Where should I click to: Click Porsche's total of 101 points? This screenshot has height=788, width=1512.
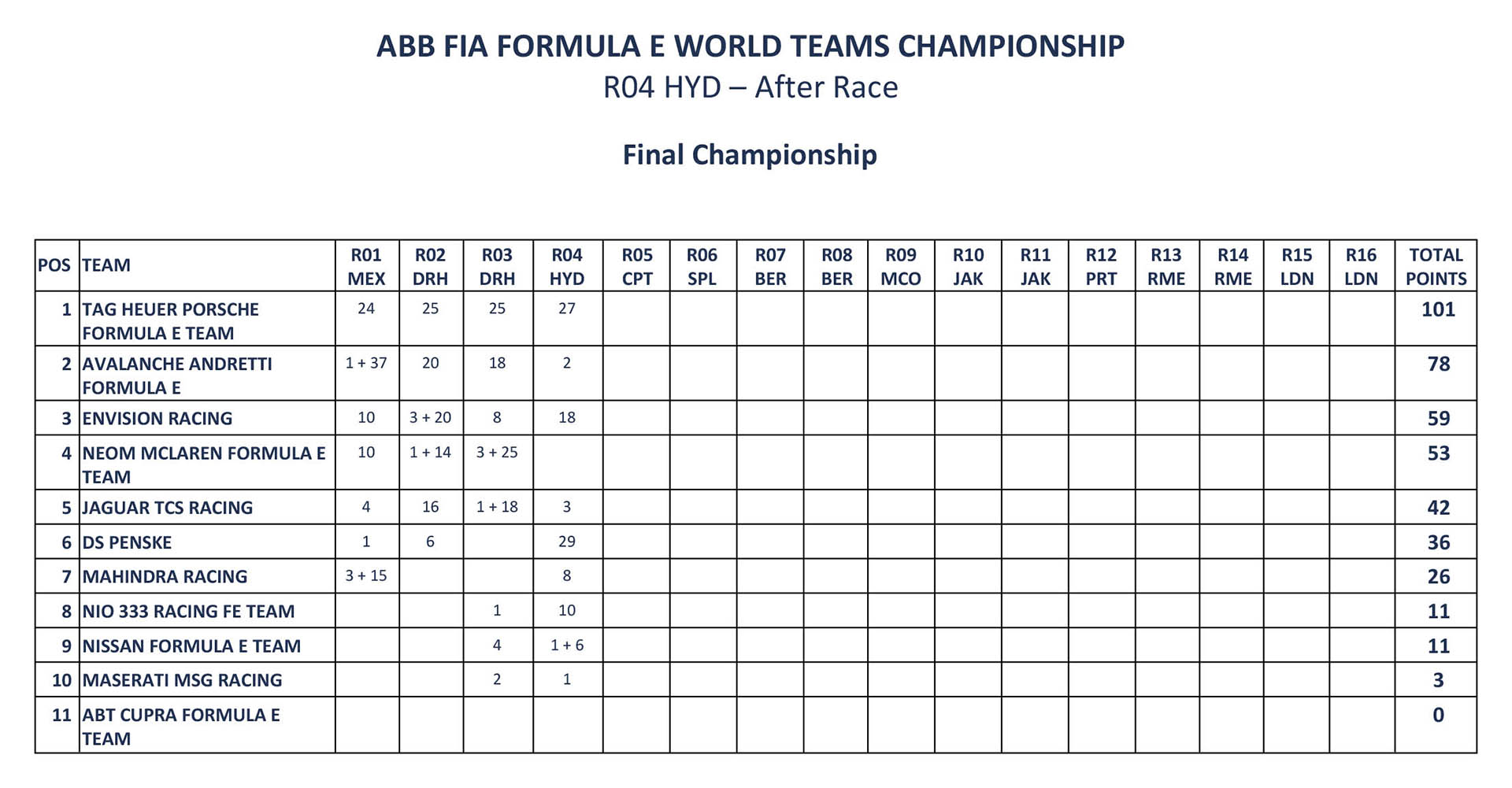1438,309
